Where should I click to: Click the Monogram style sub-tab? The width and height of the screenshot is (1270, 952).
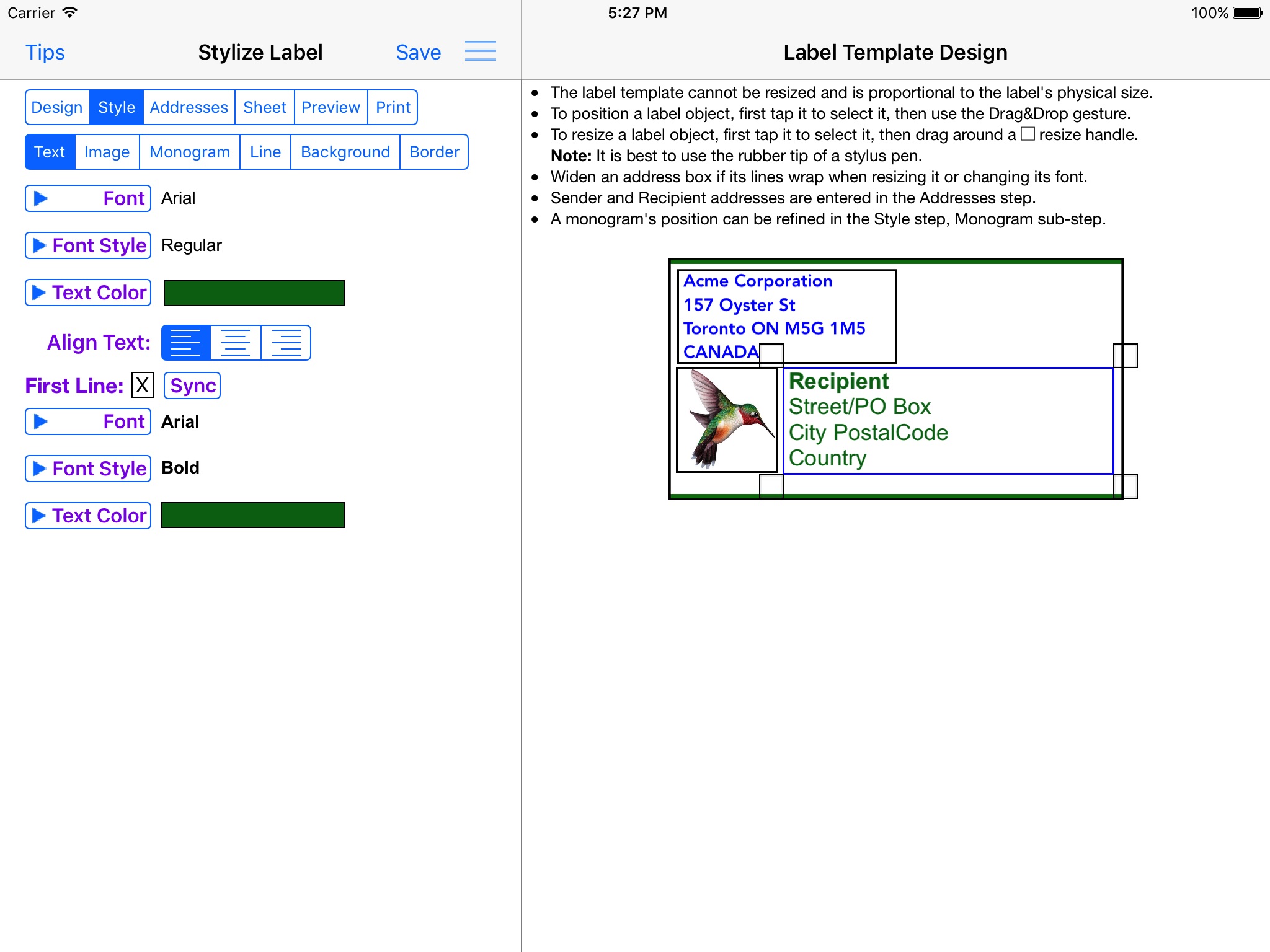click(190, 152)
